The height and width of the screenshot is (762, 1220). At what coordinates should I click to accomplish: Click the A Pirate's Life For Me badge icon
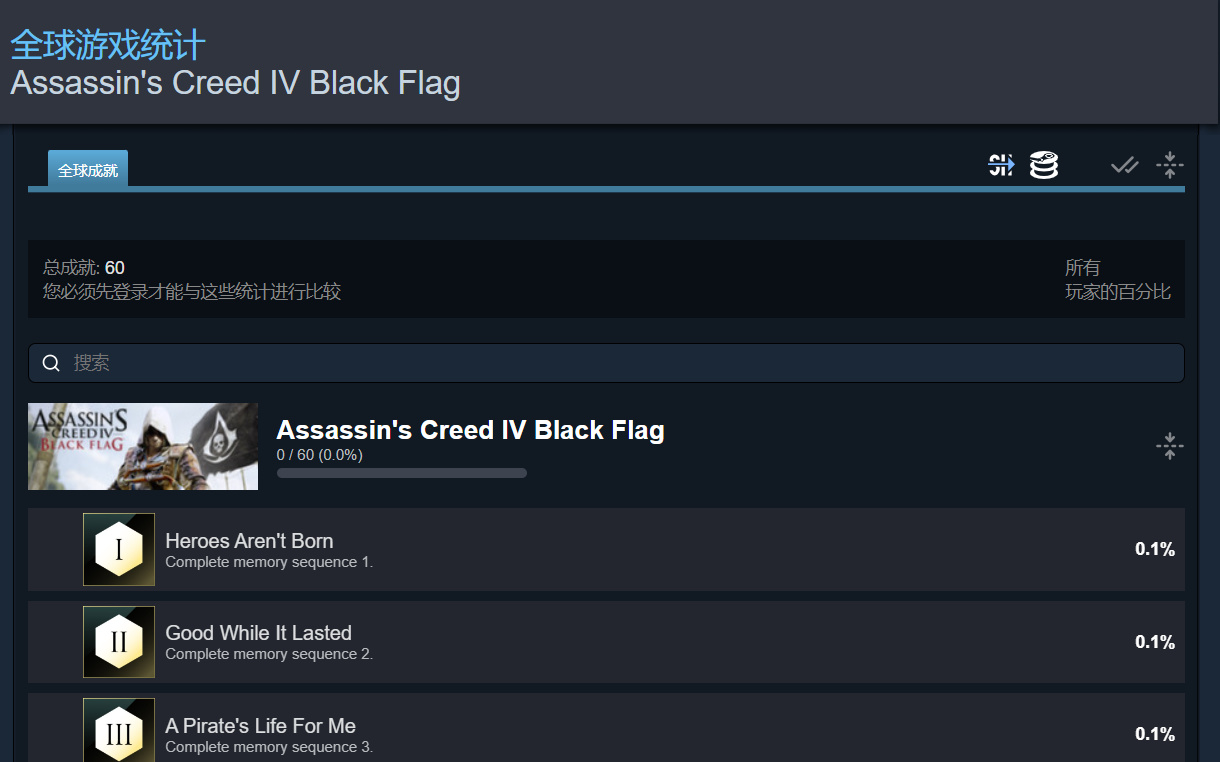click(x=119, y=730)
